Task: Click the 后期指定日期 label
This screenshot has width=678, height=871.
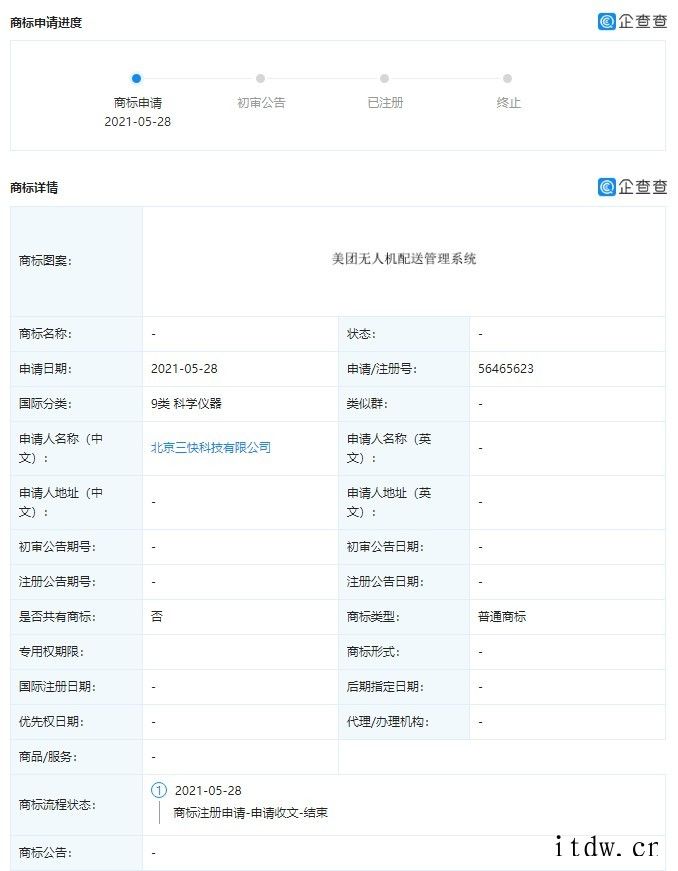Action: coord(385,687)
